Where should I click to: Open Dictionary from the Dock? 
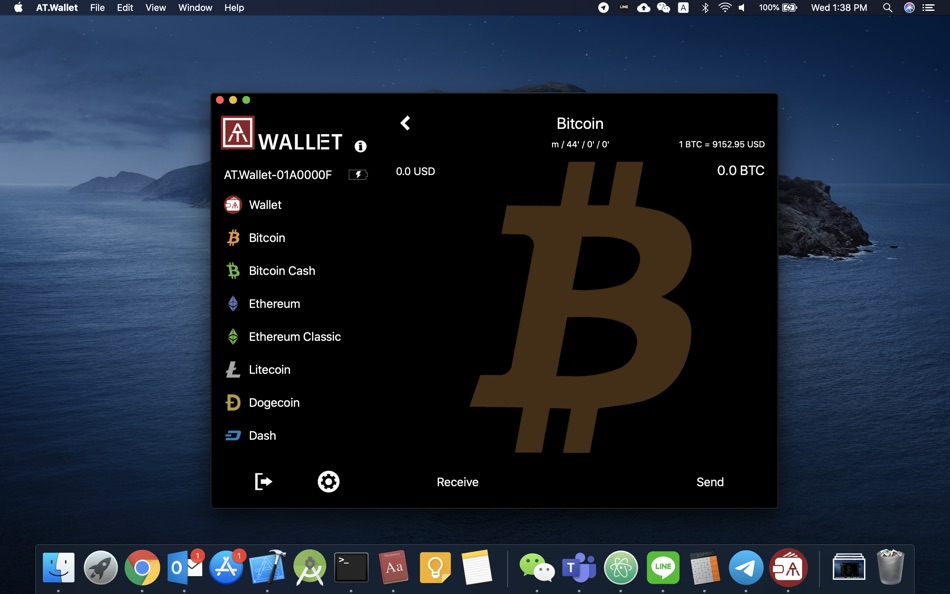(393, 568)
